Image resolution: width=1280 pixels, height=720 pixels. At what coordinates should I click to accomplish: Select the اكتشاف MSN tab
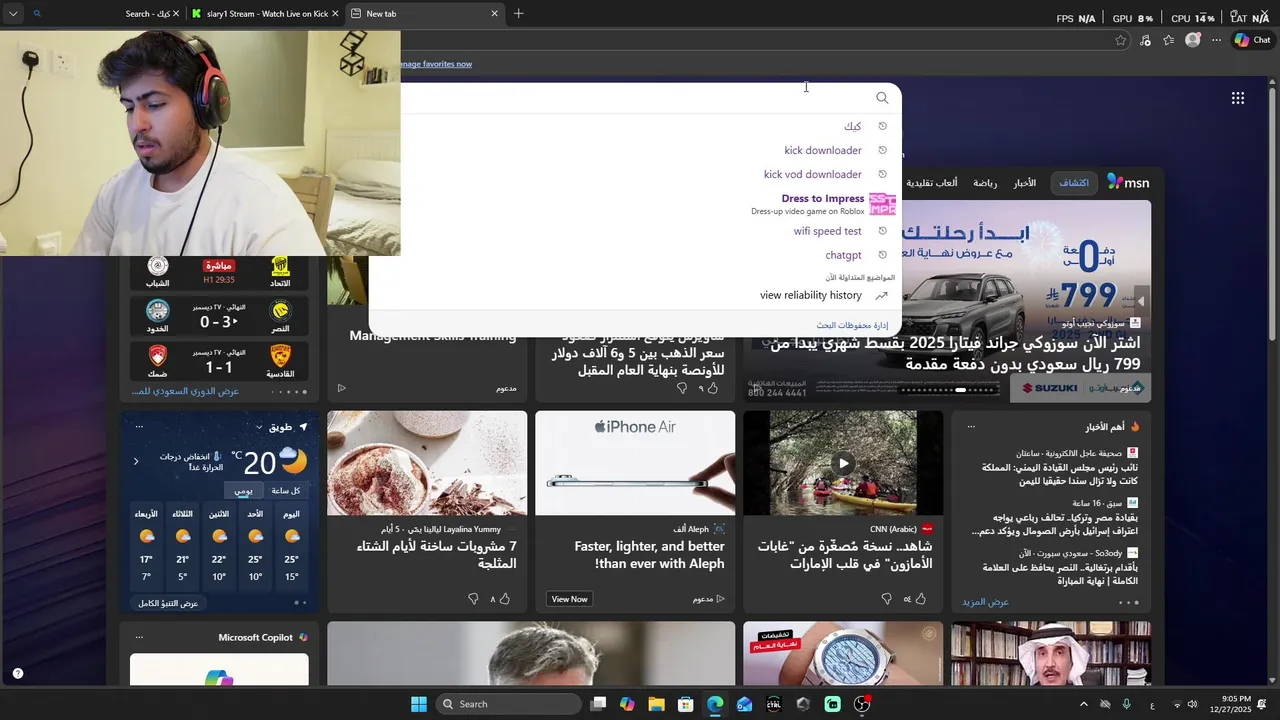click(1074, 183)
